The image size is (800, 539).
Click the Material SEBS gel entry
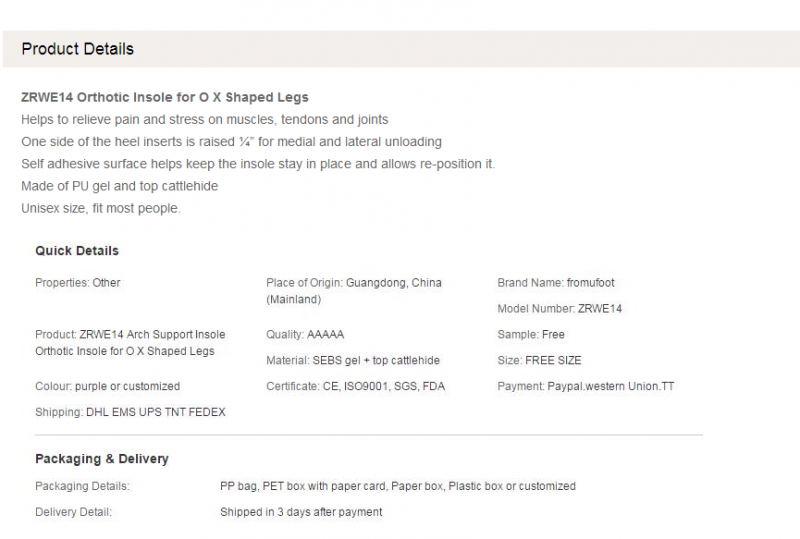coord(353,360)
